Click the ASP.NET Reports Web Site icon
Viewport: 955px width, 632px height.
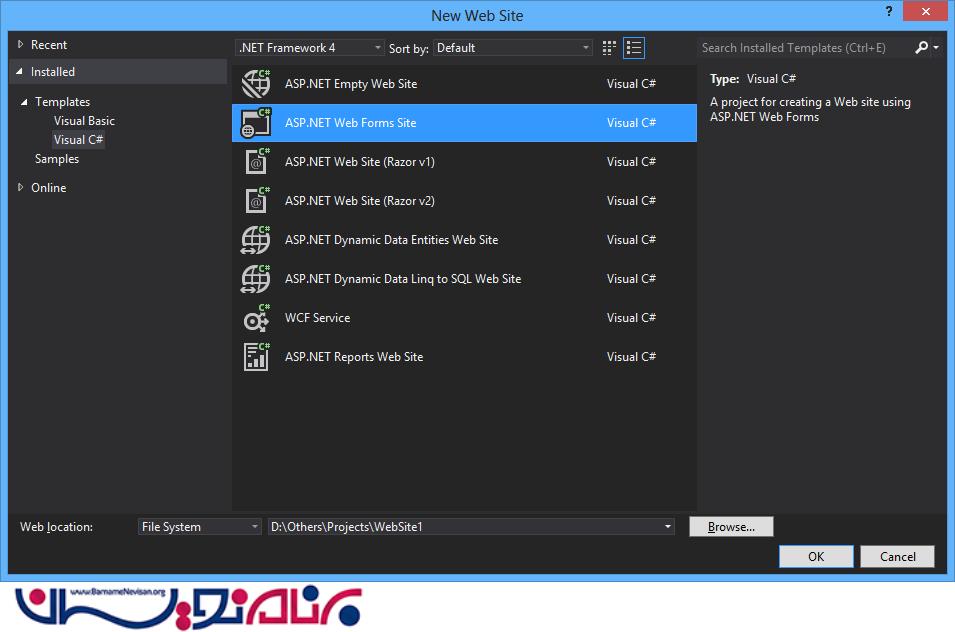click(257, 357)
